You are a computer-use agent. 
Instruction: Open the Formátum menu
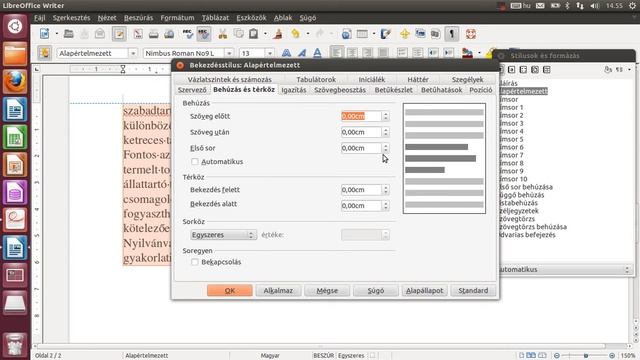pos(177,18)
